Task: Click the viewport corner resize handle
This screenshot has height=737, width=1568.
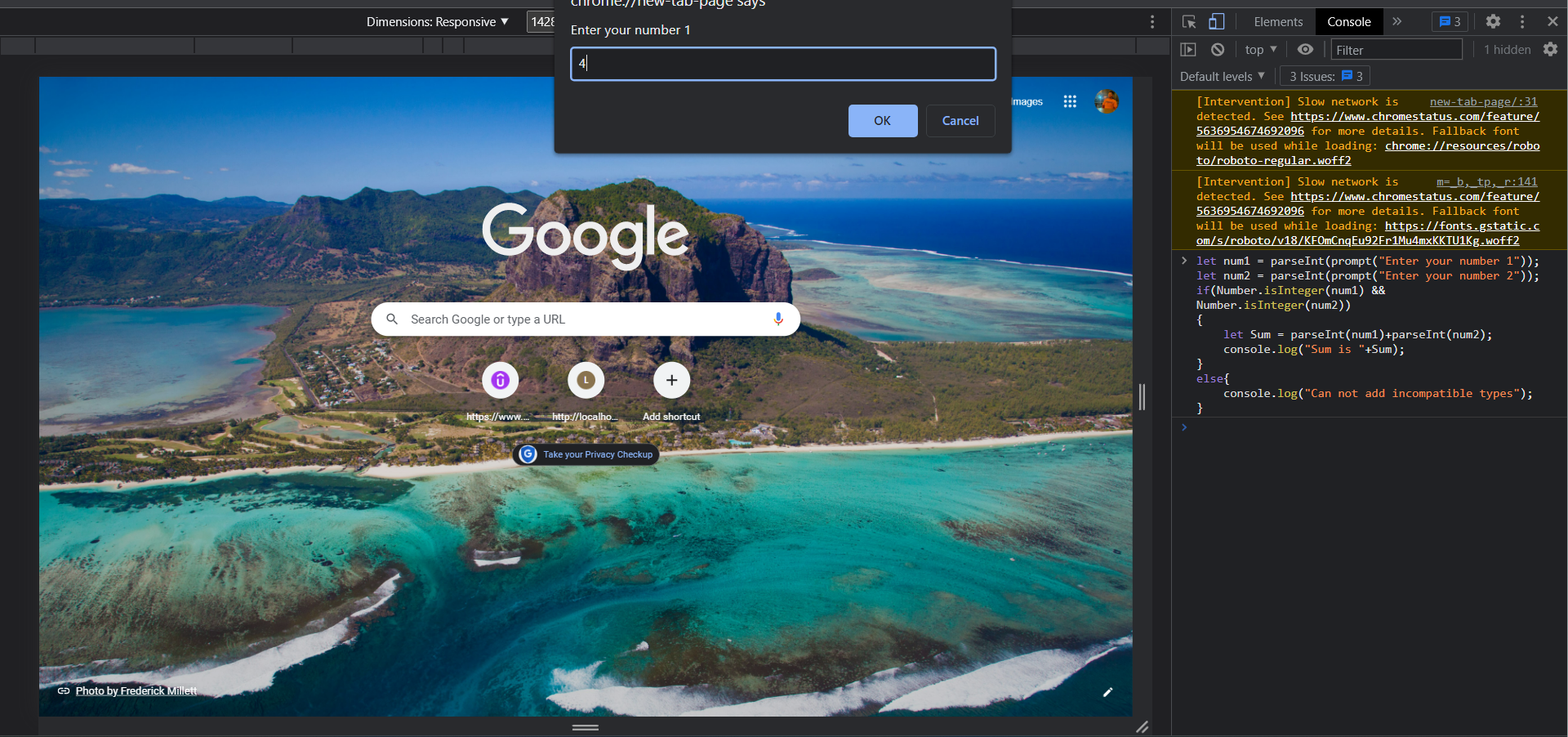Action: click(1143, 727)
